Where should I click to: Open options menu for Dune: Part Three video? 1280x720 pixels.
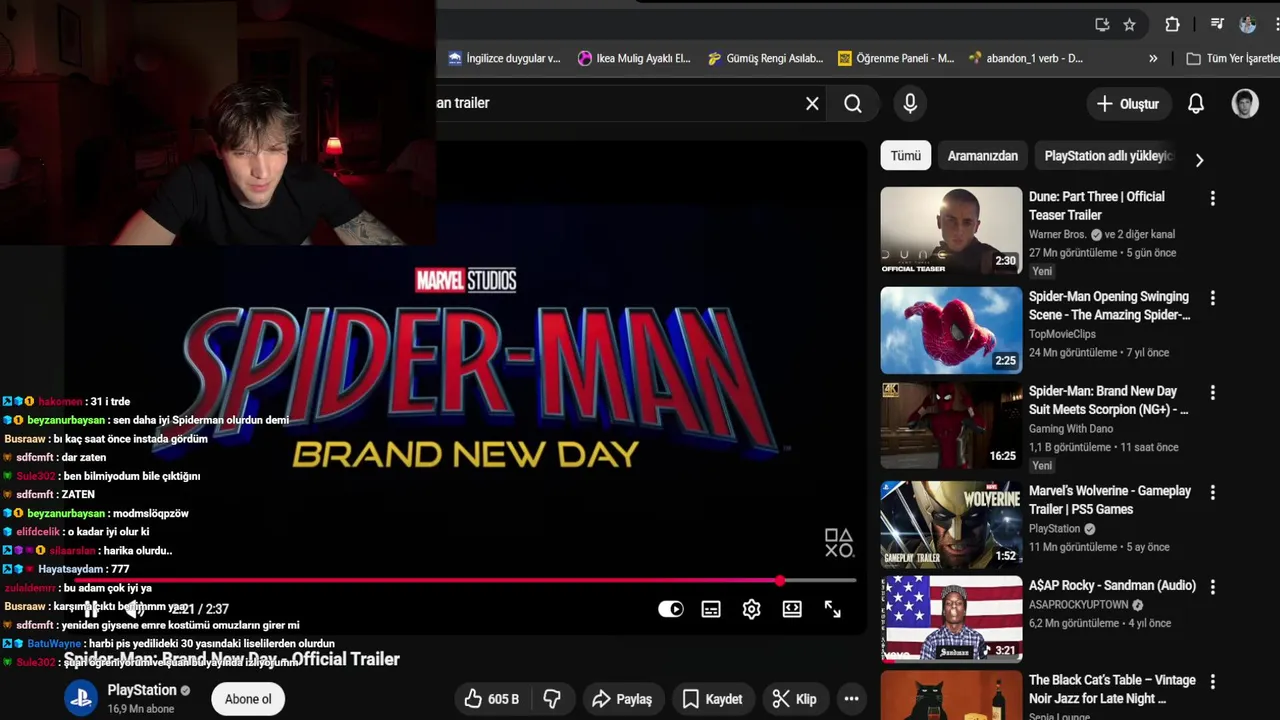click(x=1213, y=199)
